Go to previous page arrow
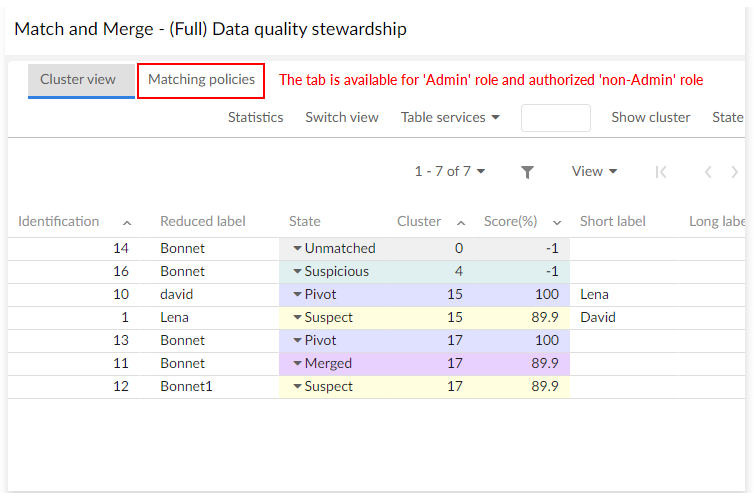 708,172
